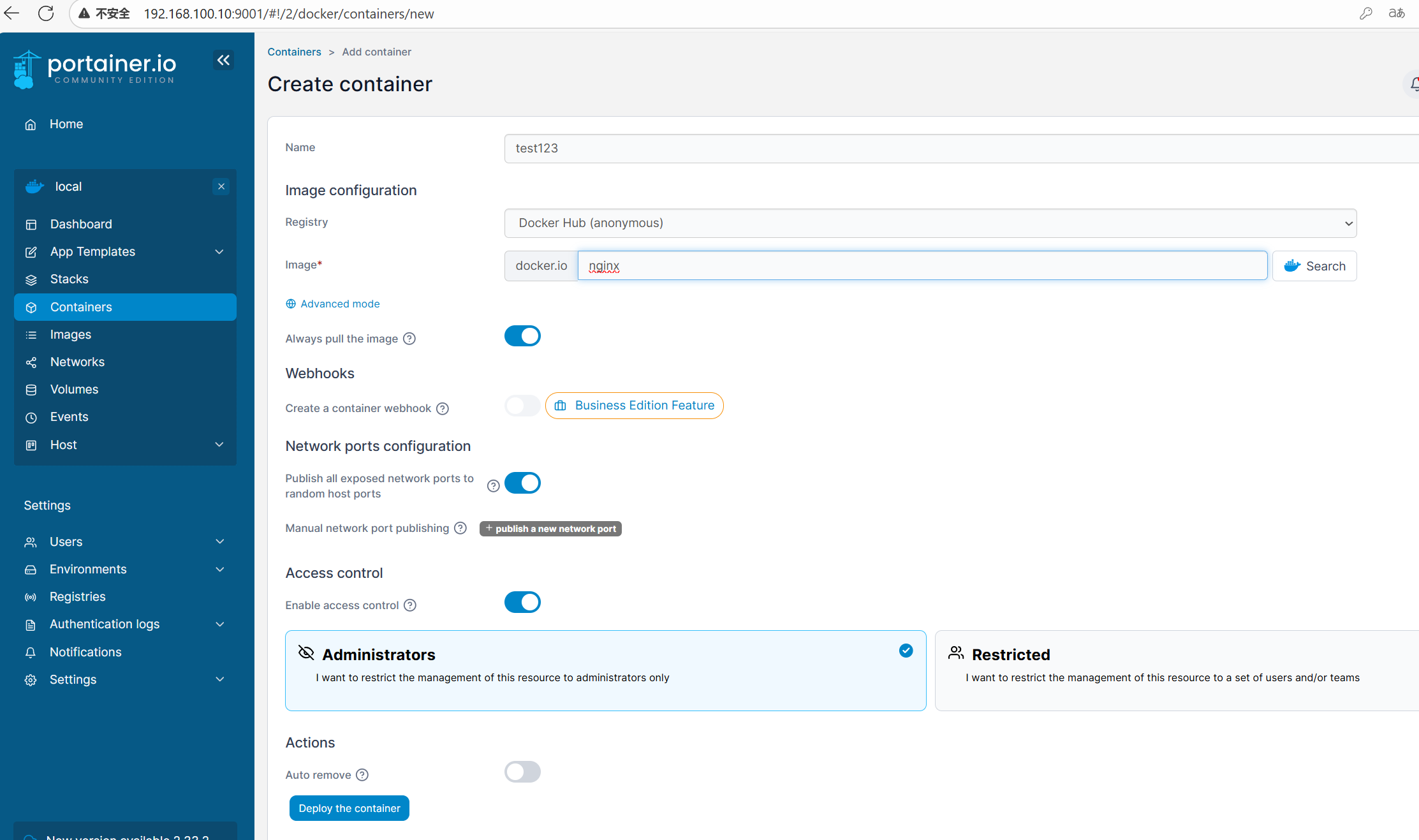Click the Advanced mode link
Screen dimensions: 1419x840
click(339, 304)
